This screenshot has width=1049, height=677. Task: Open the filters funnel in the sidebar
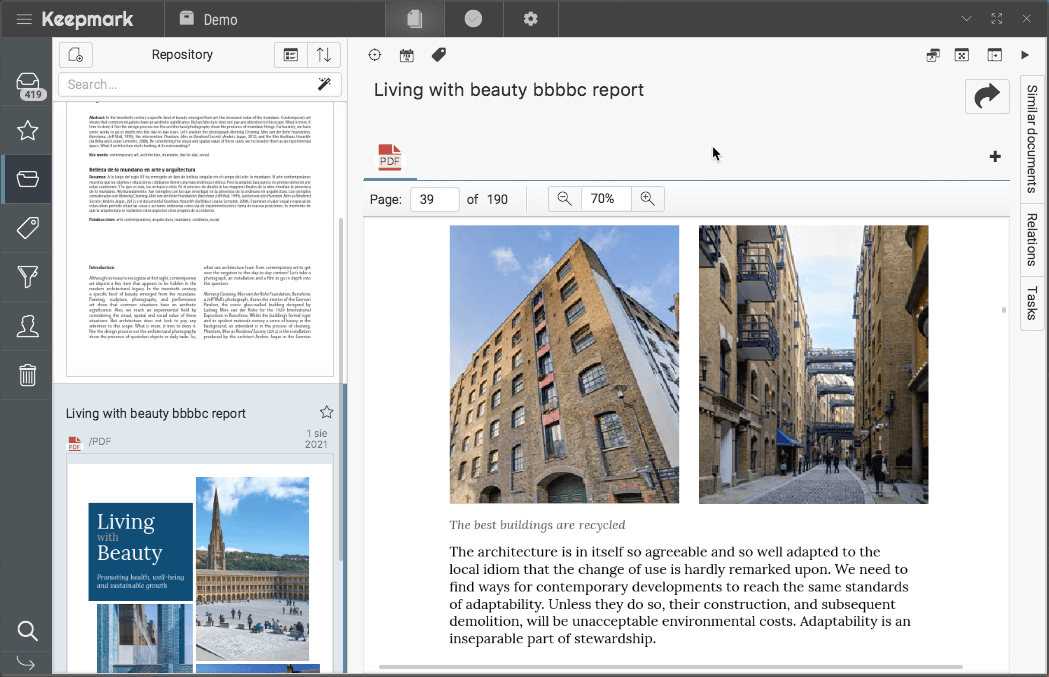(28, 277)
